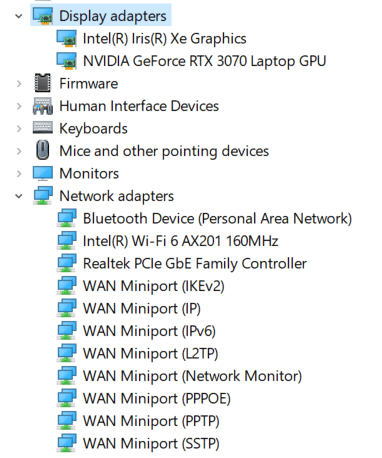Select WAN Miniport (Network Monitor) entry

[192, 376]
